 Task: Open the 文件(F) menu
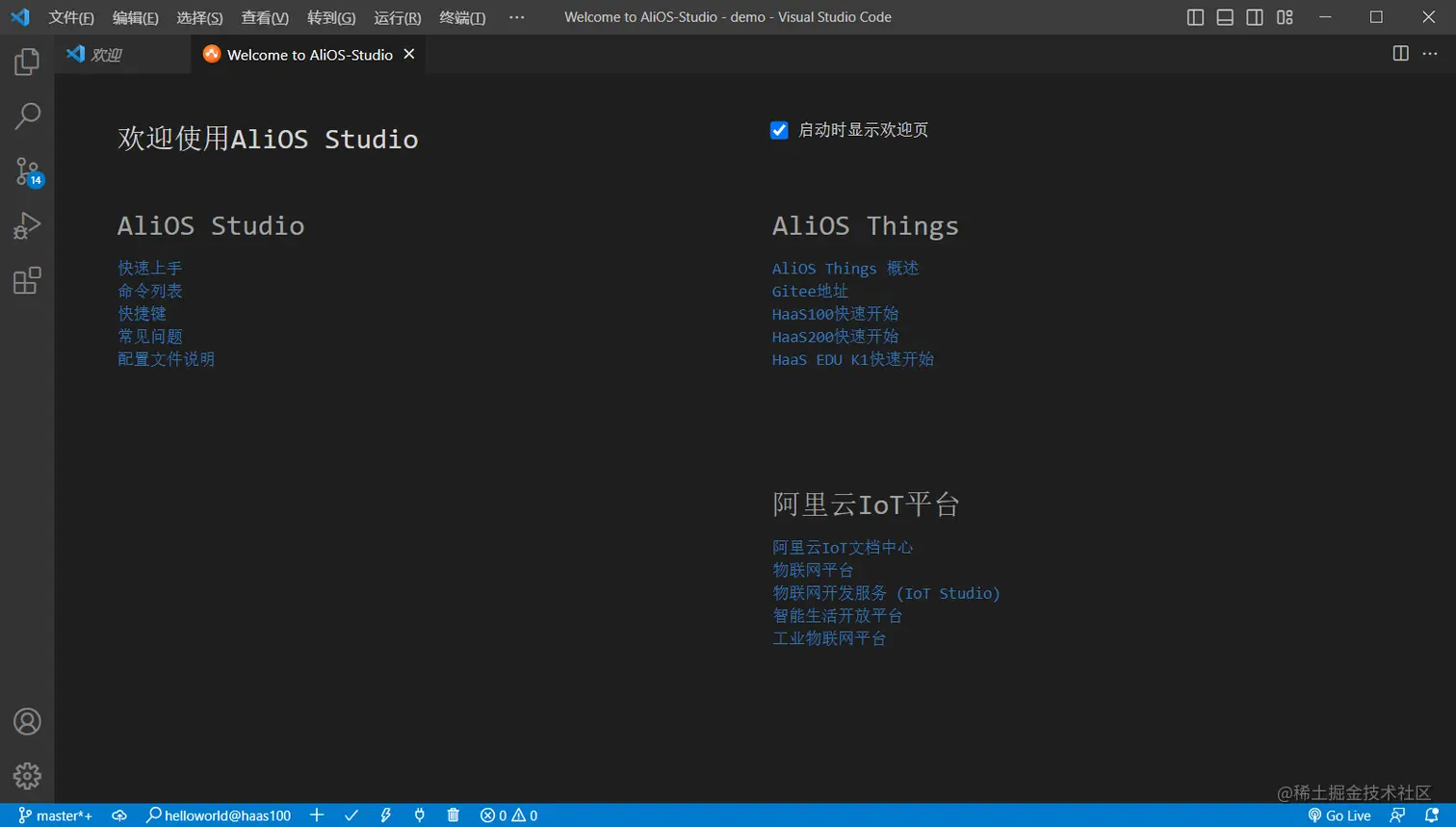pos(71,17)
